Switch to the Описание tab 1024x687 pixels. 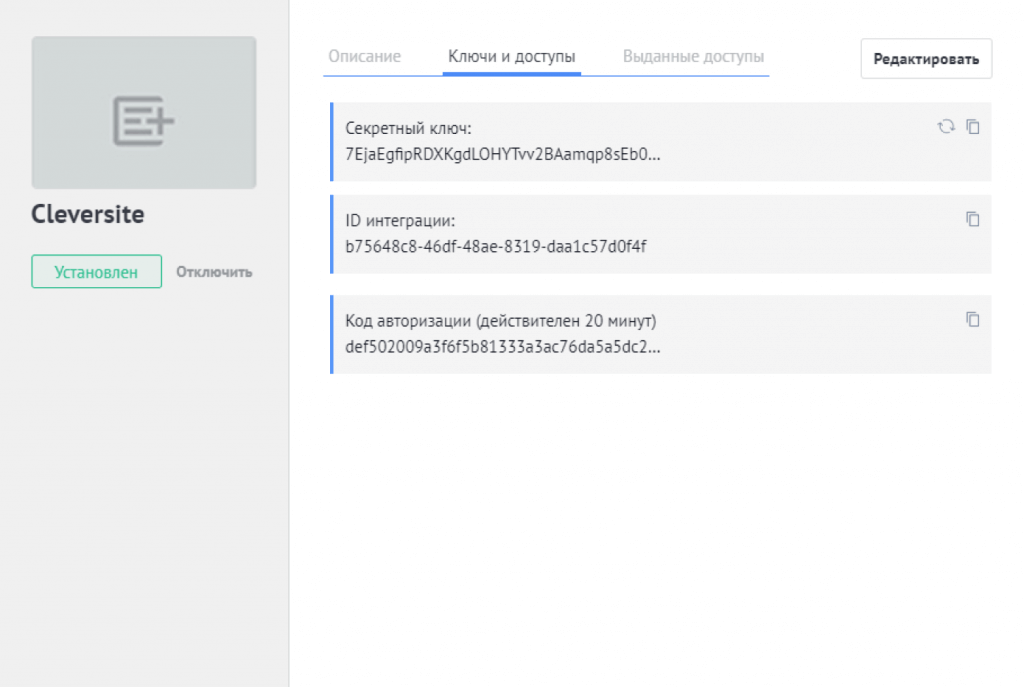(364, 57)
